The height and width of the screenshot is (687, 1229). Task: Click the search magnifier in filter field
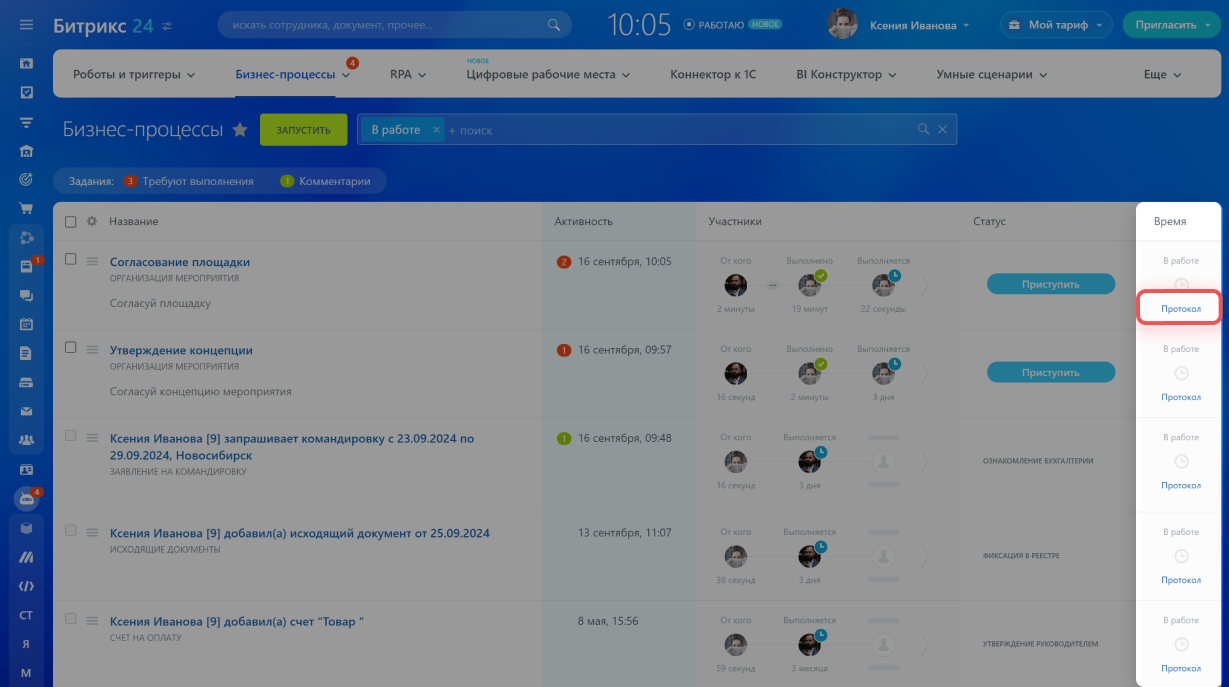pos(924,130)
